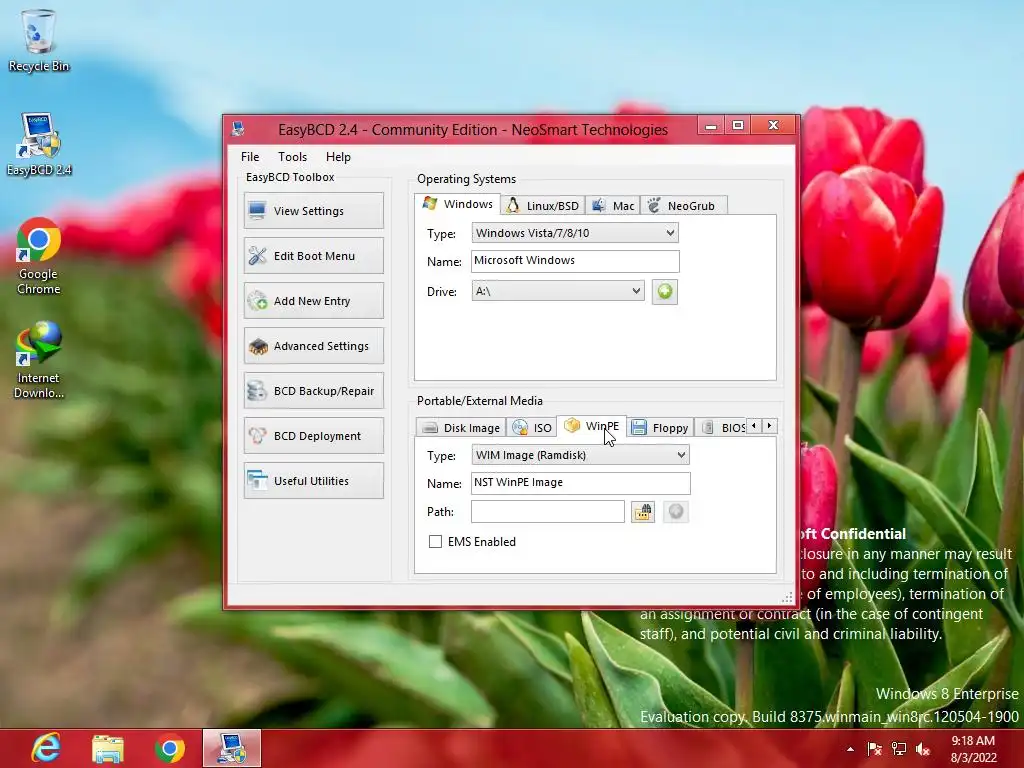
Task: Click the EasyBCD taskbar button
Action: point(232,748)
